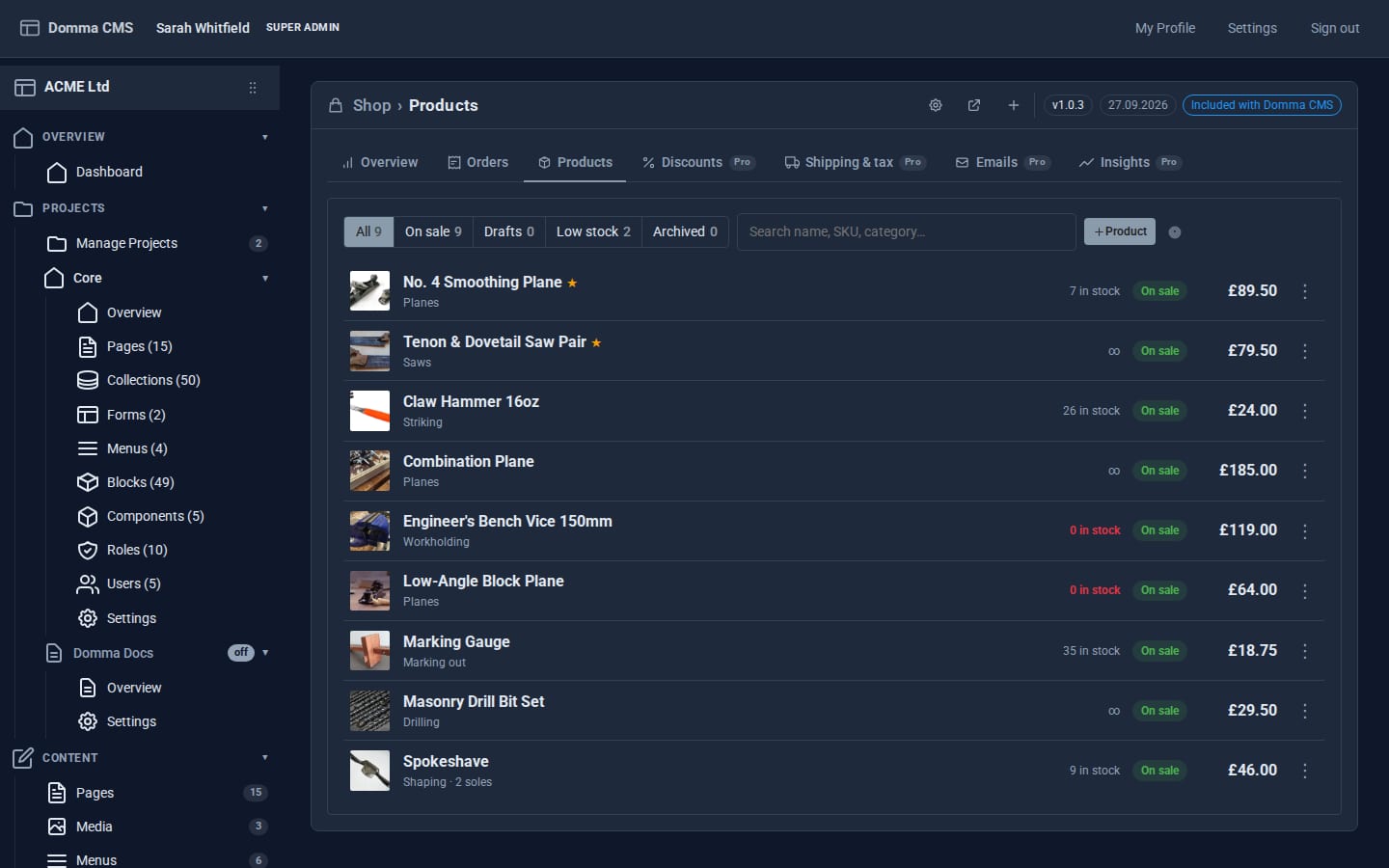Click the Collections database icon
This screenshot has width=1389, height=868.
click(88, 380)
